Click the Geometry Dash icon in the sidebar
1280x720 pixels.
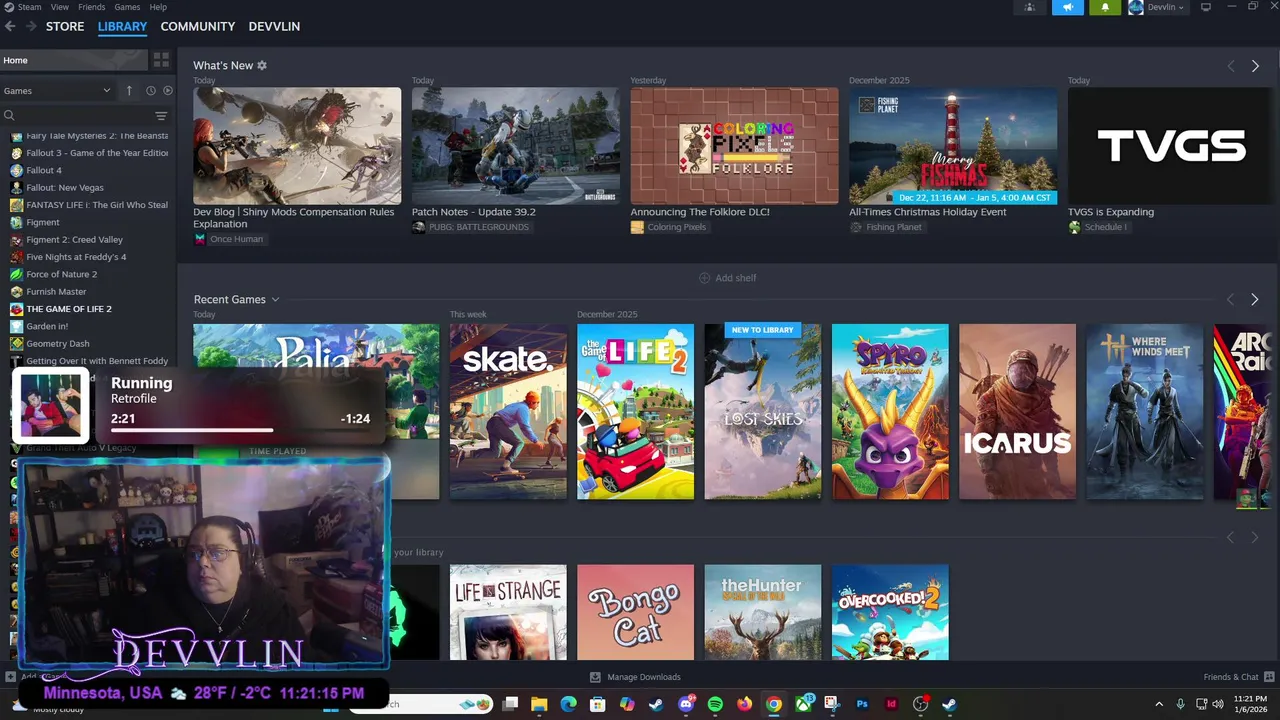16,343
